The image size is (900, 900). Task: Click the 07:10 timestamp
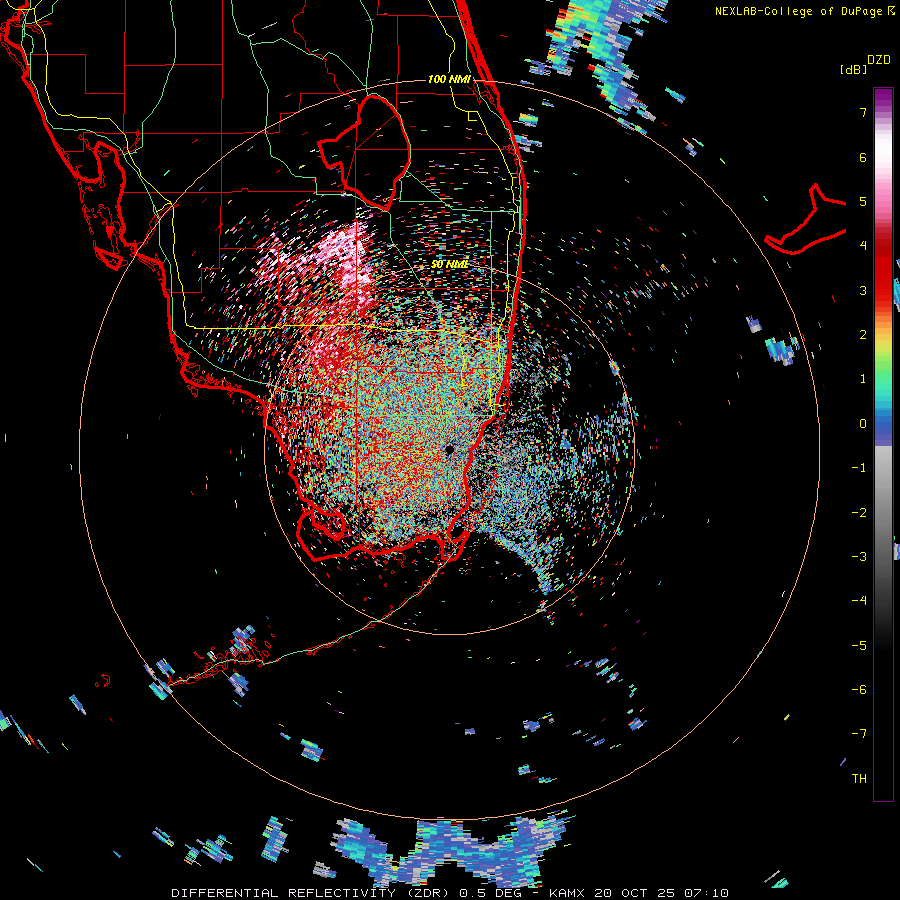706,893
